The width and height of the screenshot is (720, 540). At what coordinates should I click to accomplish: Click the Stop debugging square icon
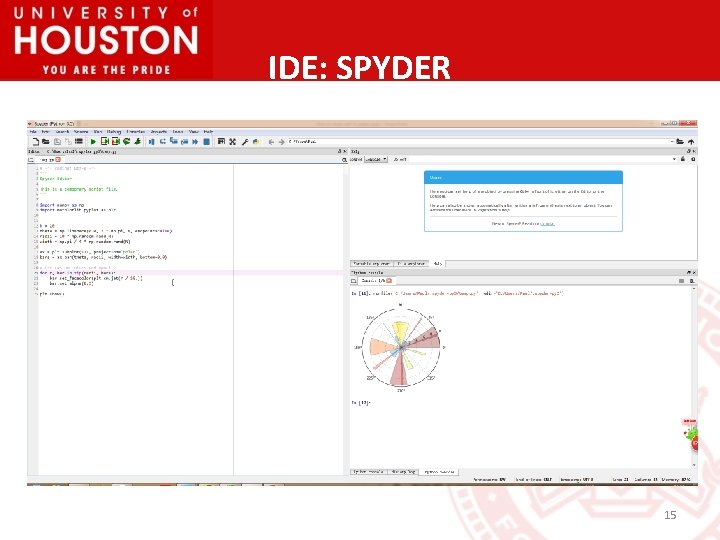pyautogui.click(x=207, y=142)
